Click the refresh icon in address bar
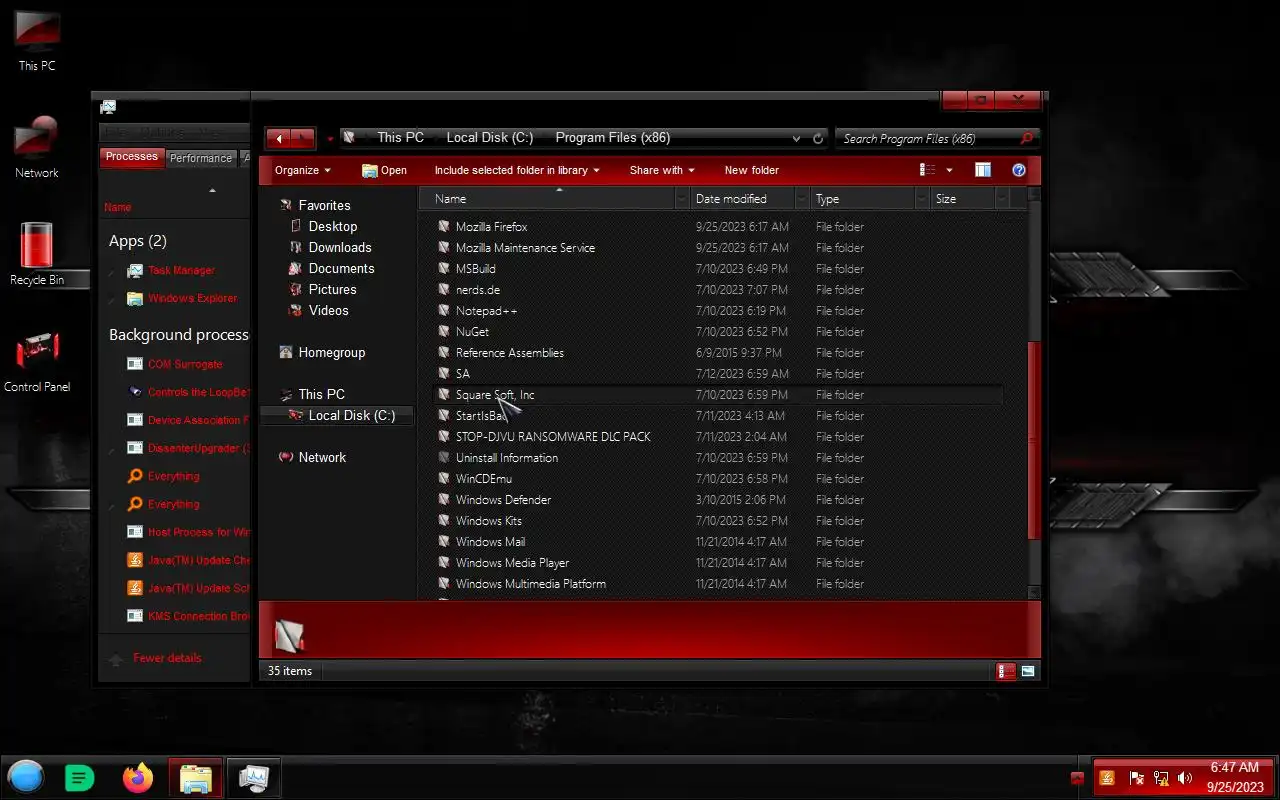The width and height of the screenshot is (1280, 800). click(x=818, y=139)
